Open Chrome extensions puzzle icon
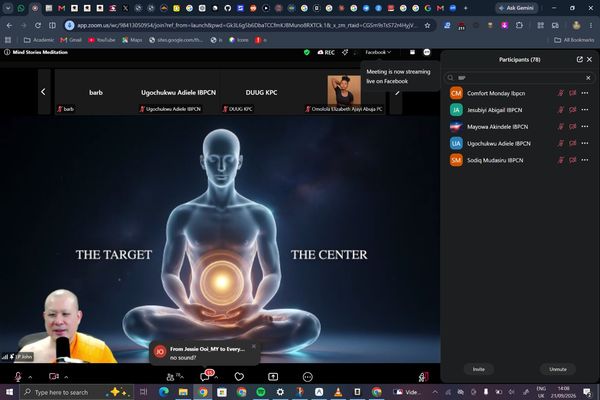 click(519, 25)
